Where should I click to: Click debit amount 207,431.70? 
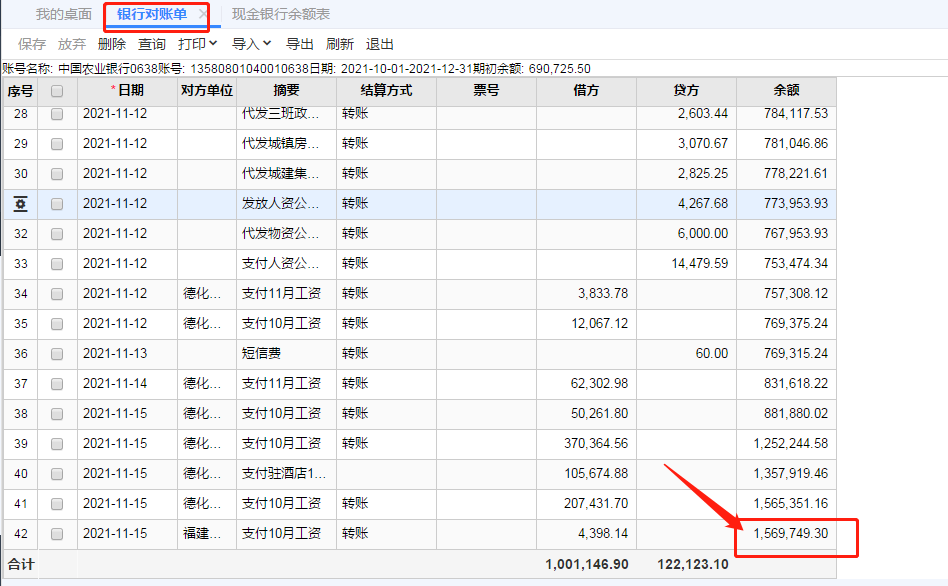coord(596,503)
